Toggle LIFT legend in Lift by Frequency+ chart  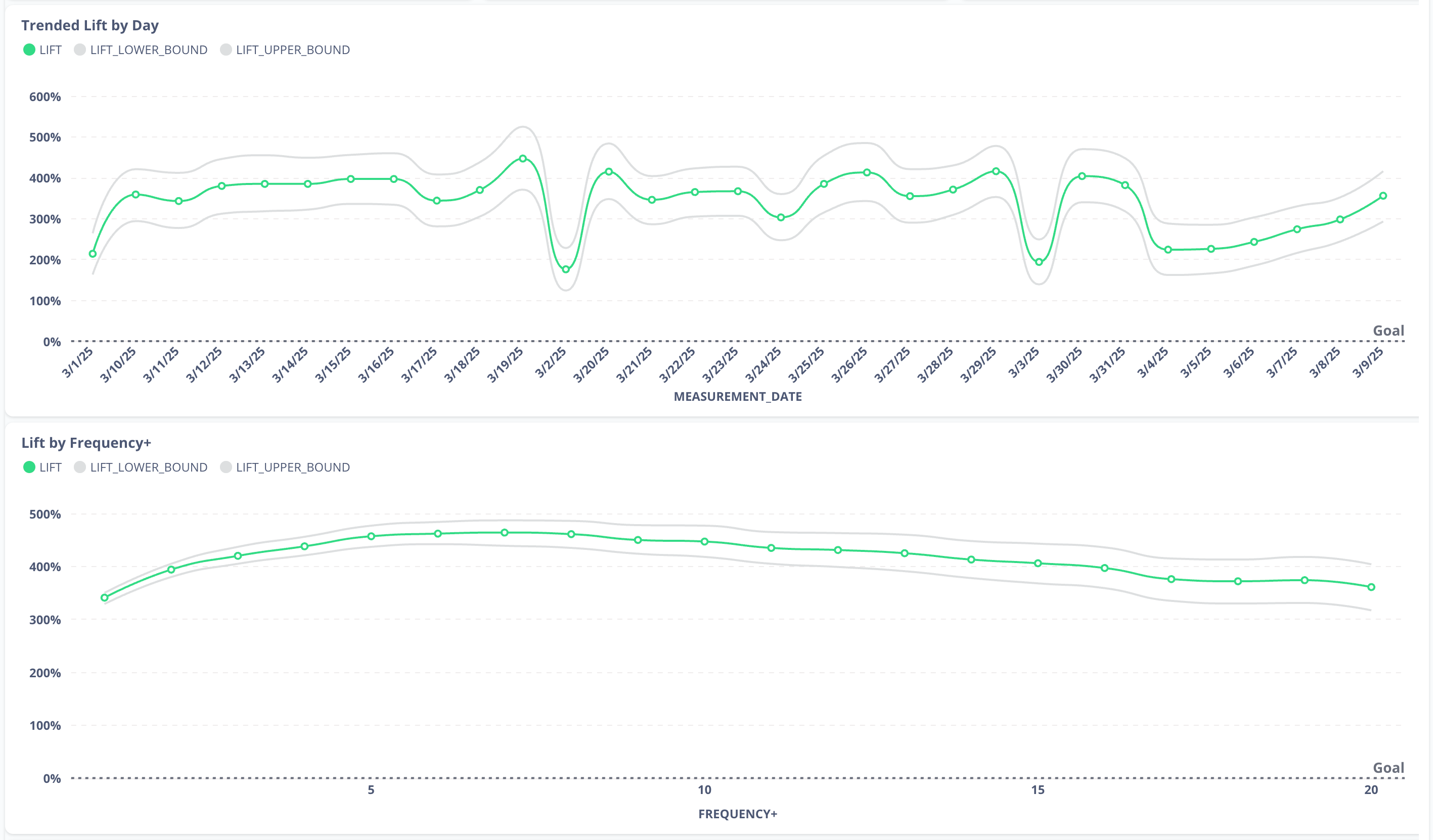click(x=50, y=467)
